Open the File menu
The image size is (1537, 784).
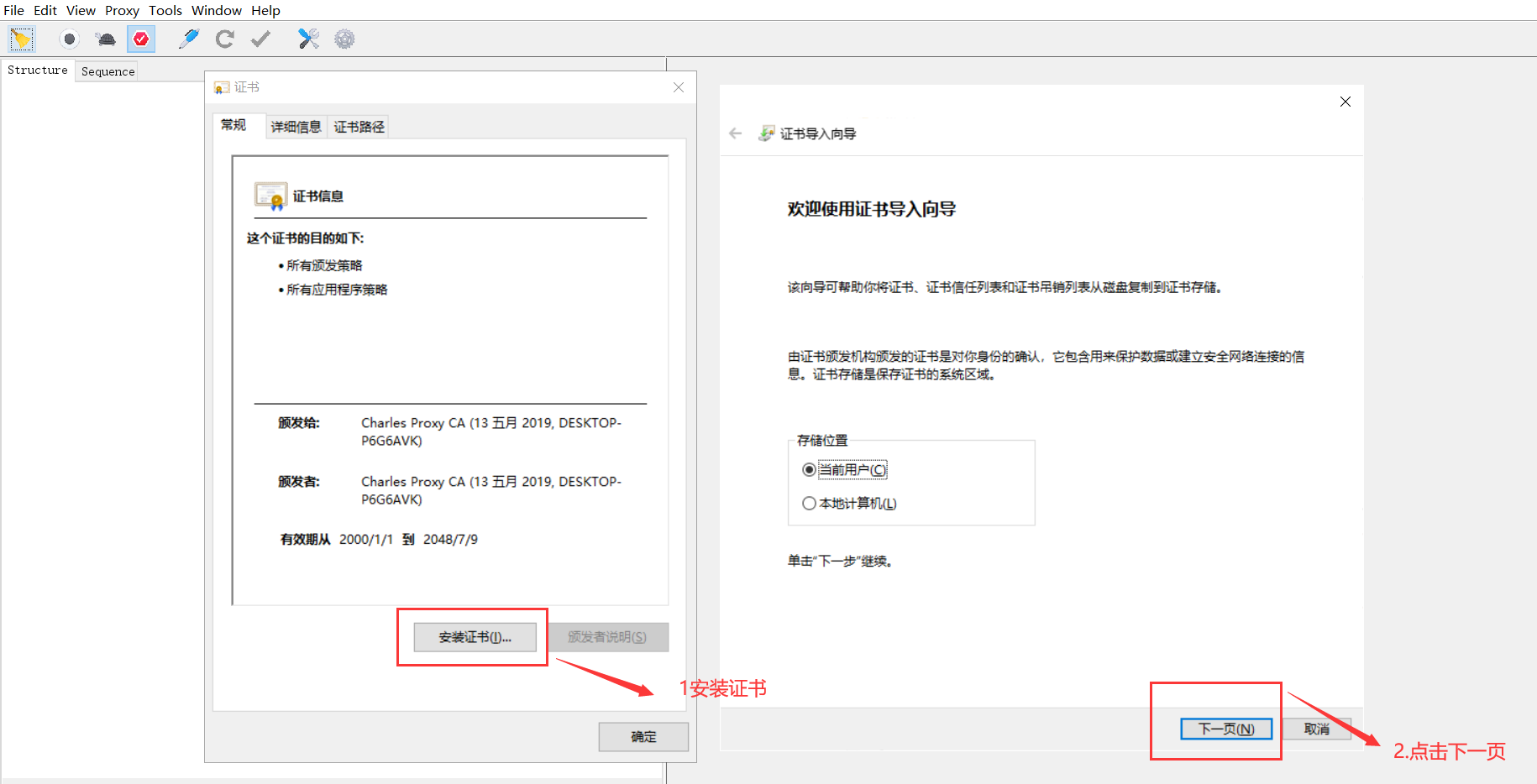tap(14, 10)
